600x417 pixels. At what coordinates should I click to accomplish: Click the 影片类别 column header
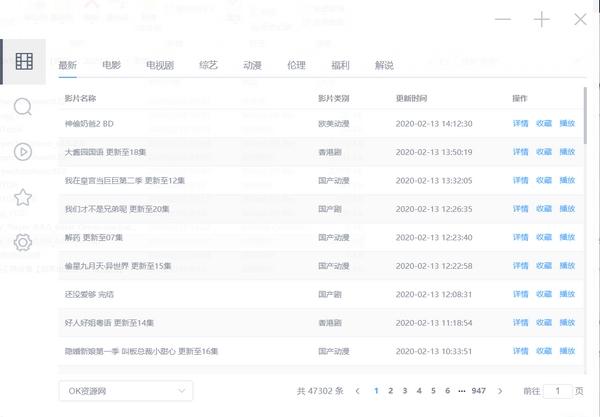(334, 98)
